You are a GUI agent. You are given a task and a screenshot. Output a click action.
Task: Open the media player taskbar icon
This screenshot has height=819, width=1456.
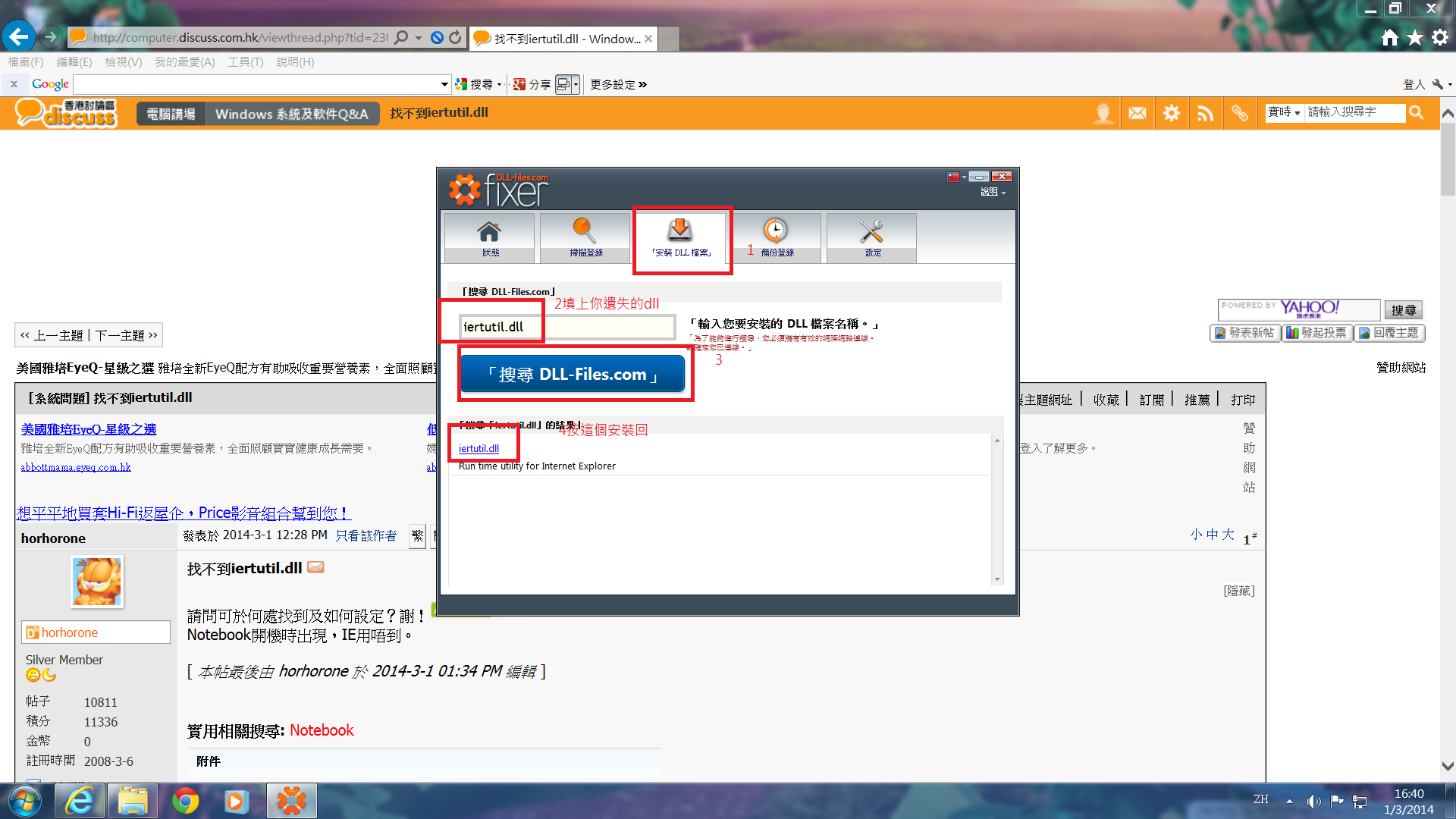(237, 801)
